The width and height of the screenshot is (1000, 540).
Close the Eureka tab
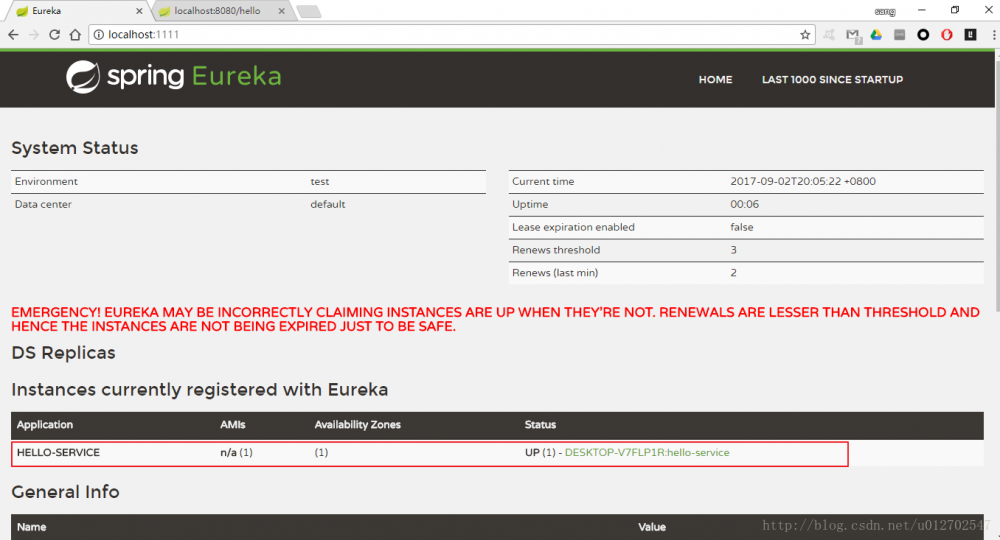tap(140, 11)
